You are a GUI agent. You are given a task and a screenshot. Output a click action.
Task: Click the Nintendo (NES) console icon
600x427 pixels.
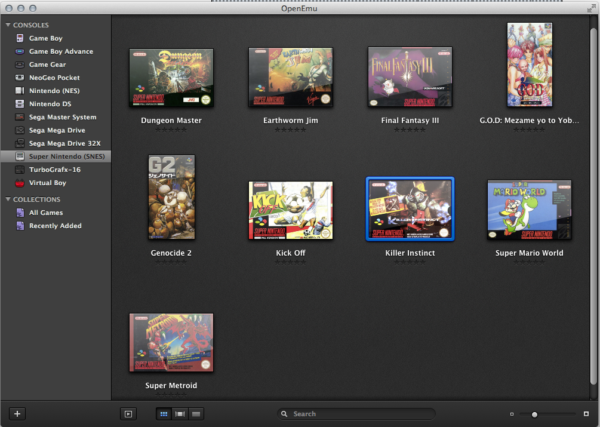(x=20, y=91)
